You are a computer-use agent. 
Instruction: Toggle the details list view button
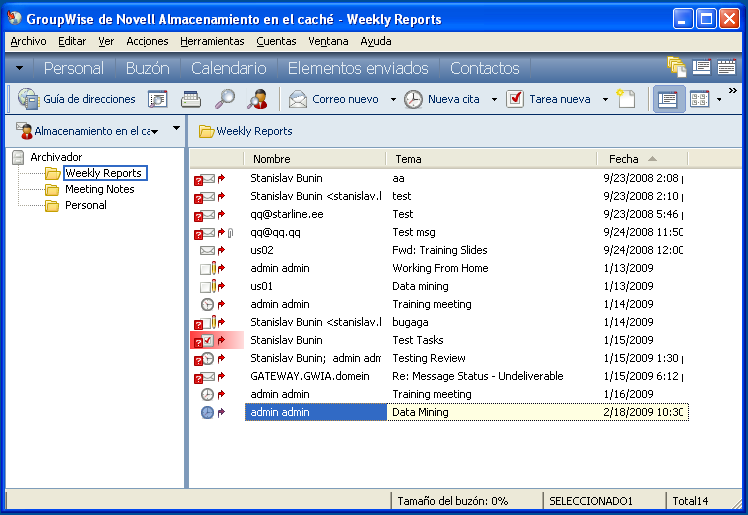tap(668, 99)
